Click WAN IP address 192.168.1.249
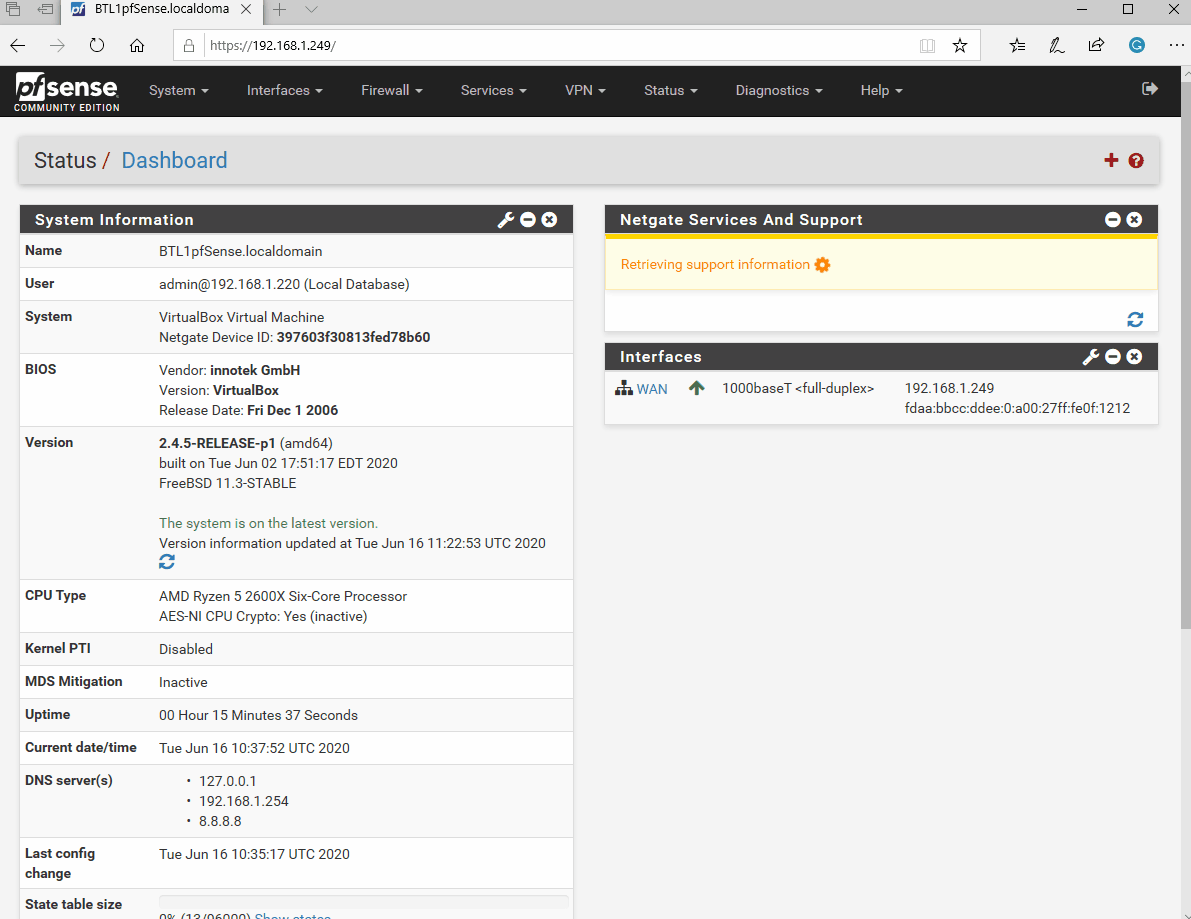The width and height of the screenshot is (1191, 919). coord(949,388)
